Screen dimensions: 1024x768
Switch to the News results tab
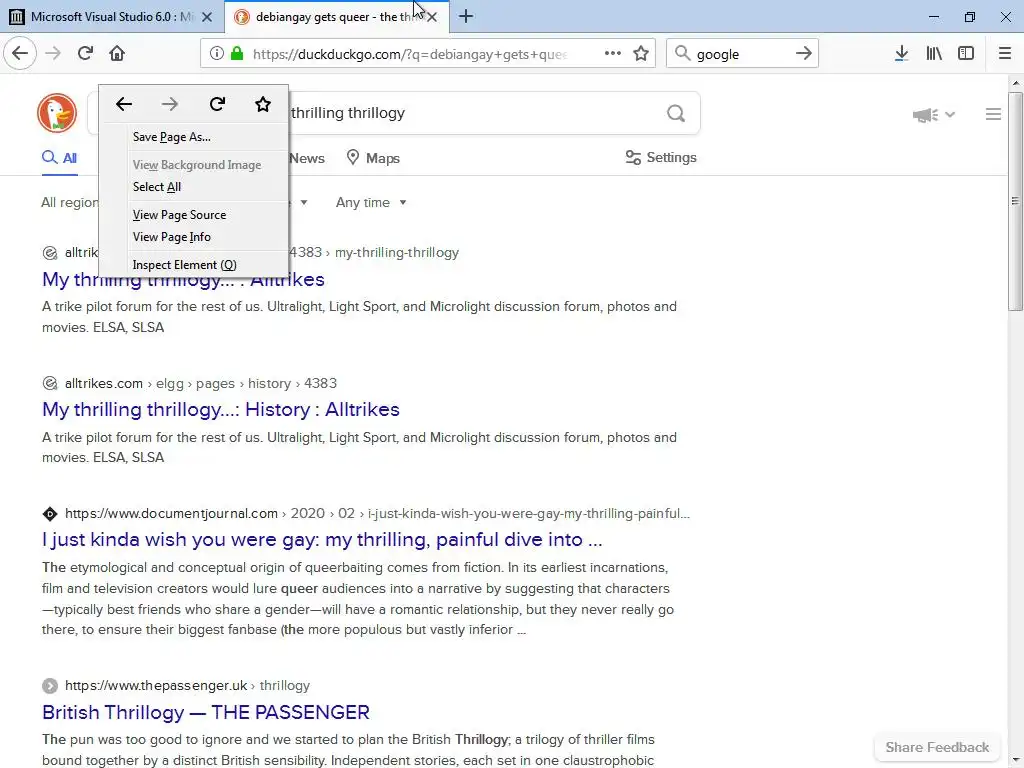306,158
